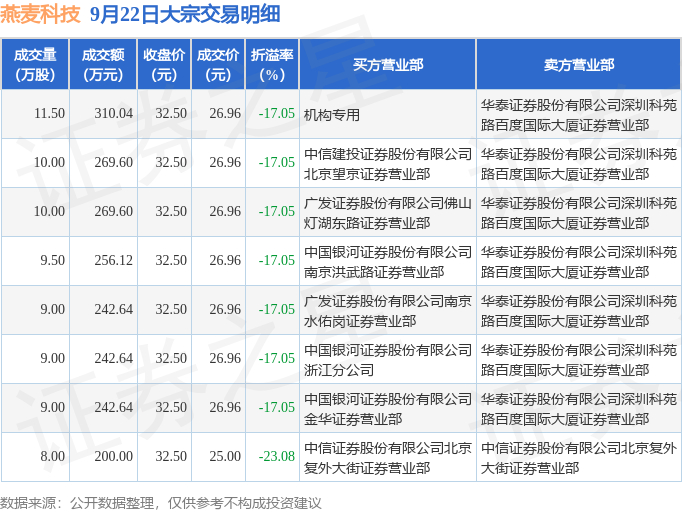Image resolution: width=682 pixels, height=512 pixels.
Task: Click 中国银河证券 金华证券营业部 buyer cell
Action: click(388, 409)
